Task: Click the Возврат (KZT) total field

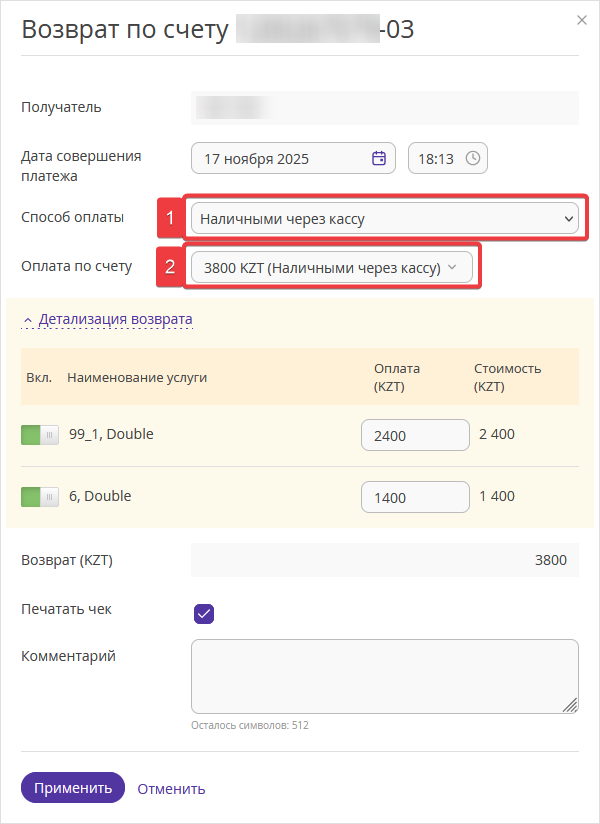Action: coord(384,560)
